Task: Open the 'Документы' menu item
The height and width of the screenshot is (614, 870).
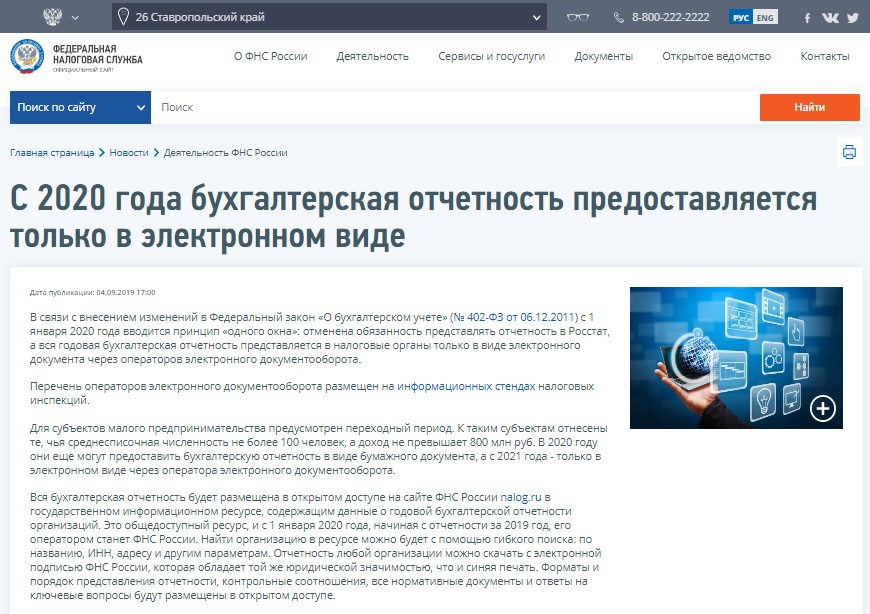Action: (601, 57)
